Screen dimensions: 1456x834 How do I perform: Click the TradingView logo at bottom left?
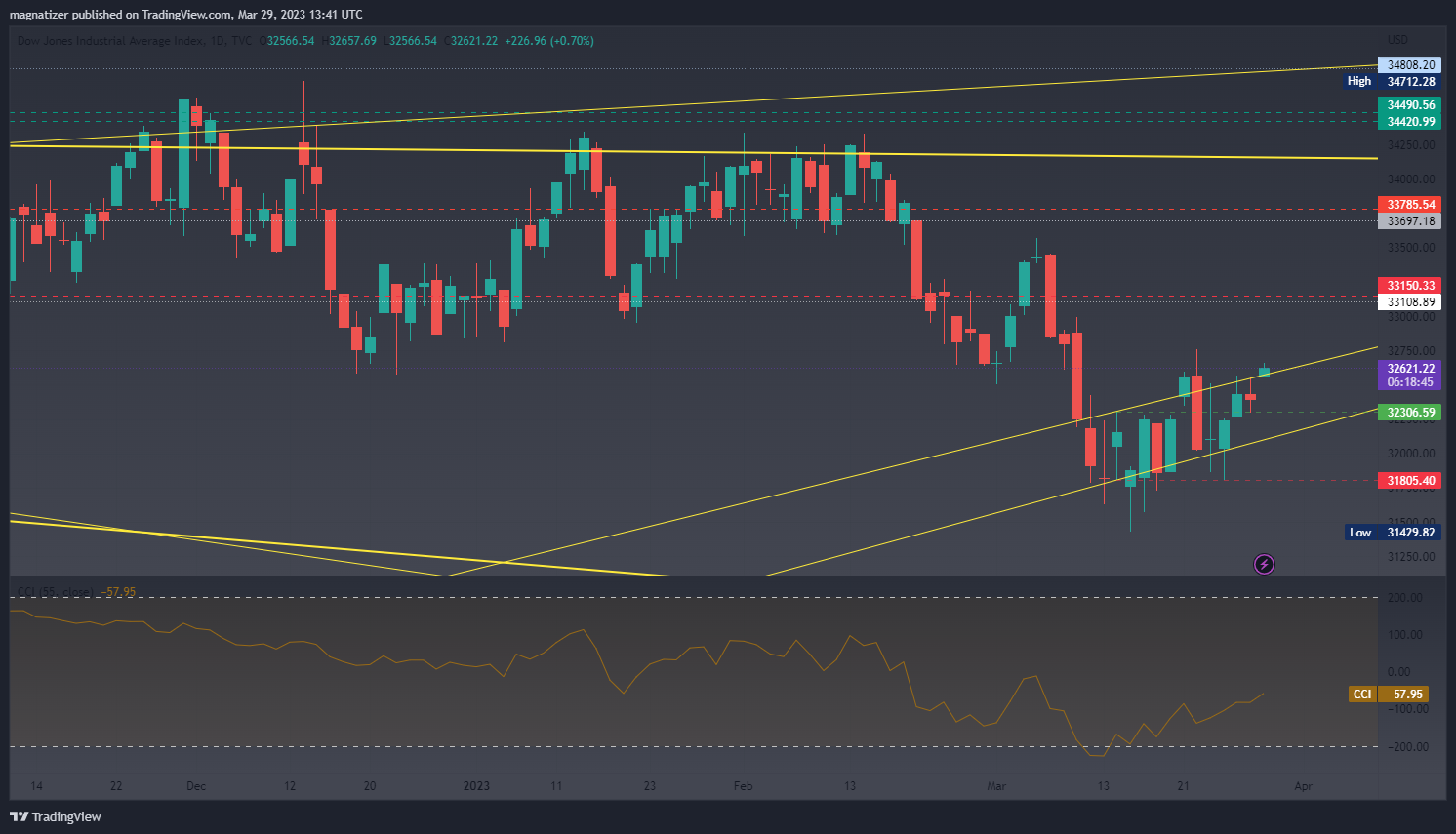[56, 816]
